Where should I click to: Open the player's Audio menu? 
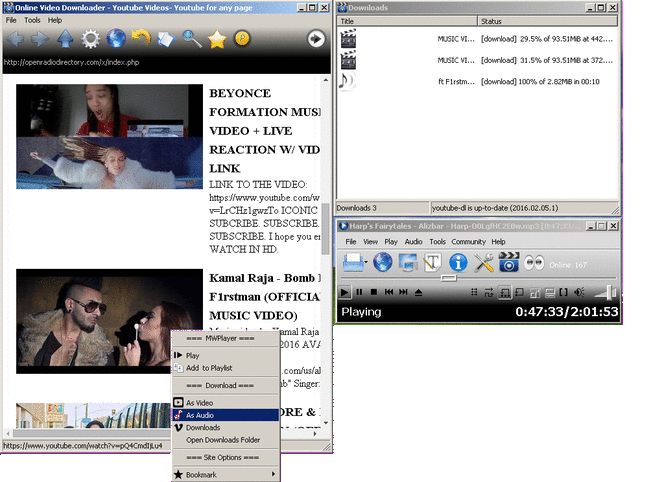[413, 242]
